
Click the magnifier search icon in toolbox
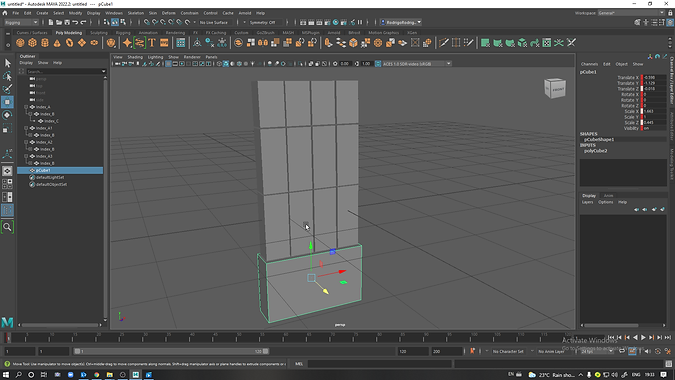(7, 227)
